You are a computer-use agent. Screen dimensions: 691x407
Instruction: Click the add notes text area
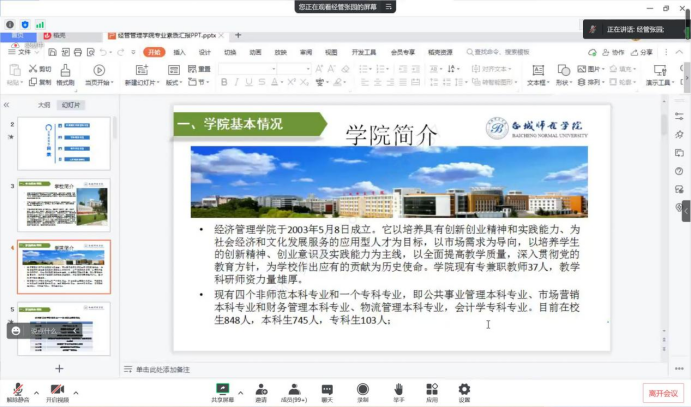point(163,370)
